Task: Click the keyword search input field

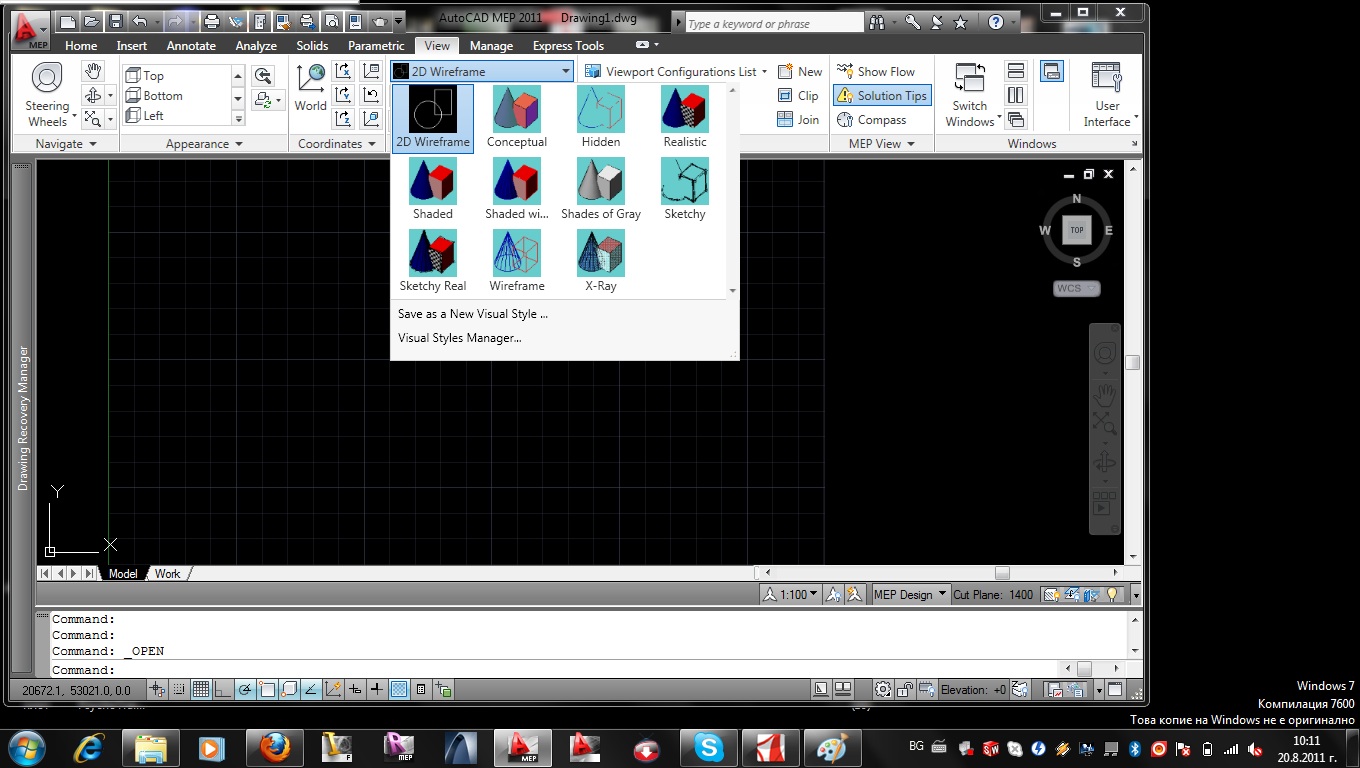Action: click(773, 23)
